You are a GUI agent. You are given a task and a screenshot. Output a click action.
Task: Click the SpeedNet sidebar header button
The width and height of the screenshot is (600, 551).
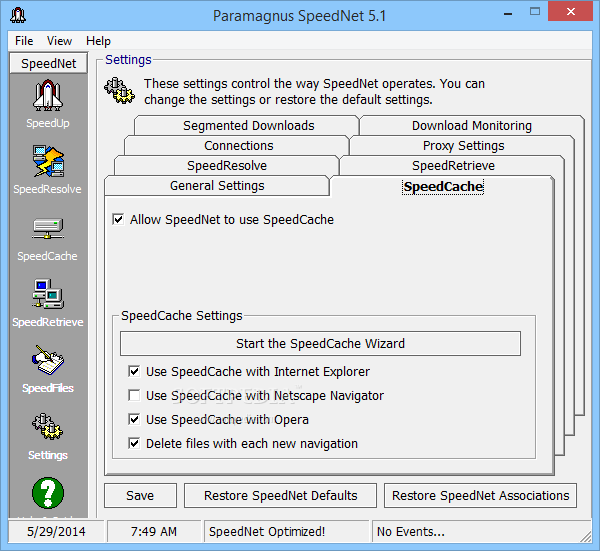(x=49, y=64)
